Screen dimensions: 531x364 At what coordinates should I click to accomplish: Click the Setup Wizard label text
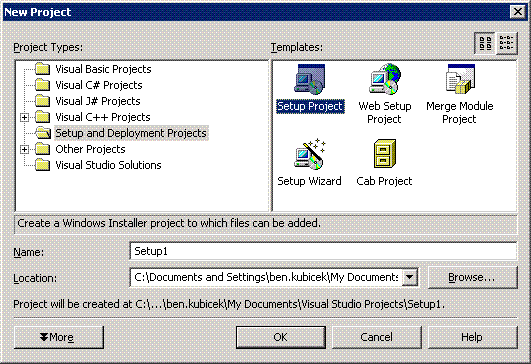coord(309,181)
